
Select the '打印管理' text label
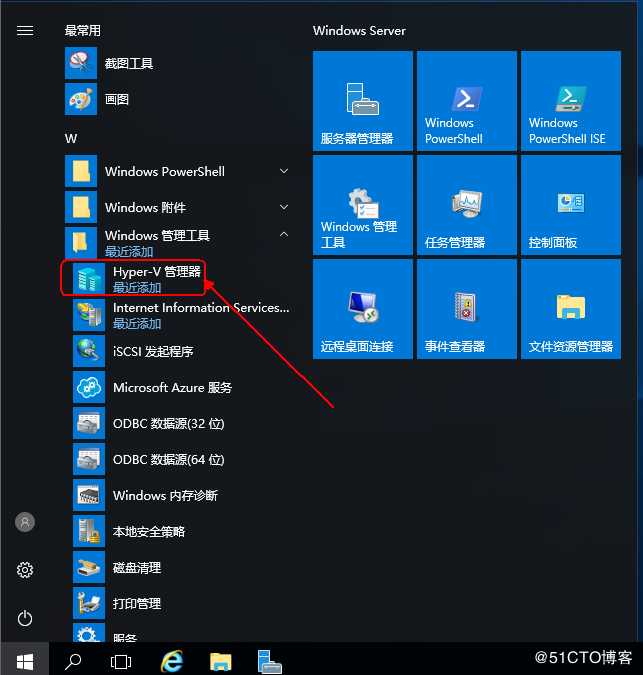tap(137, 604)
